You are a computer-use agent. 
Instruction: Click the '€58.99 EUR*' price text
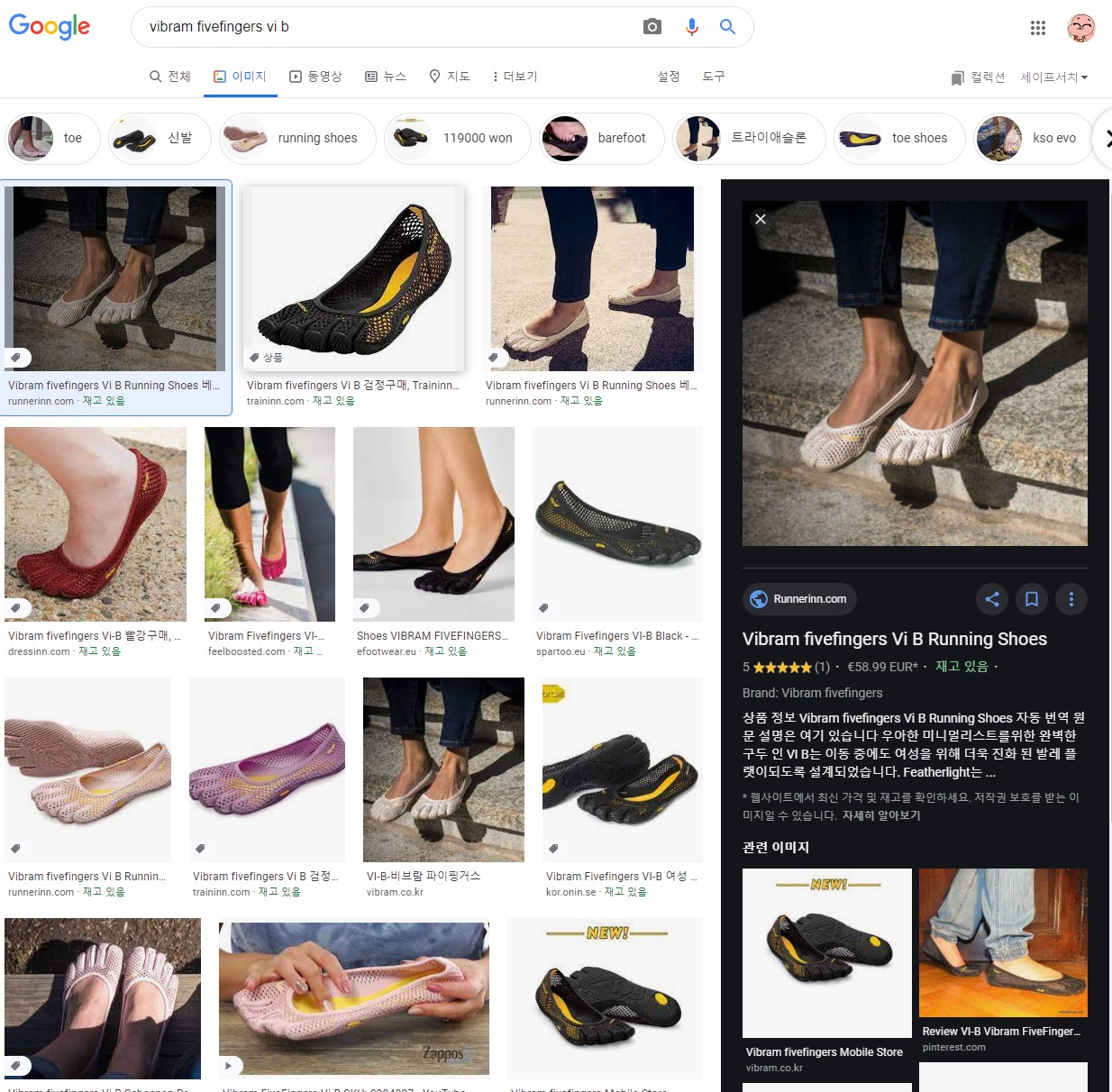[x=882, y=667]
